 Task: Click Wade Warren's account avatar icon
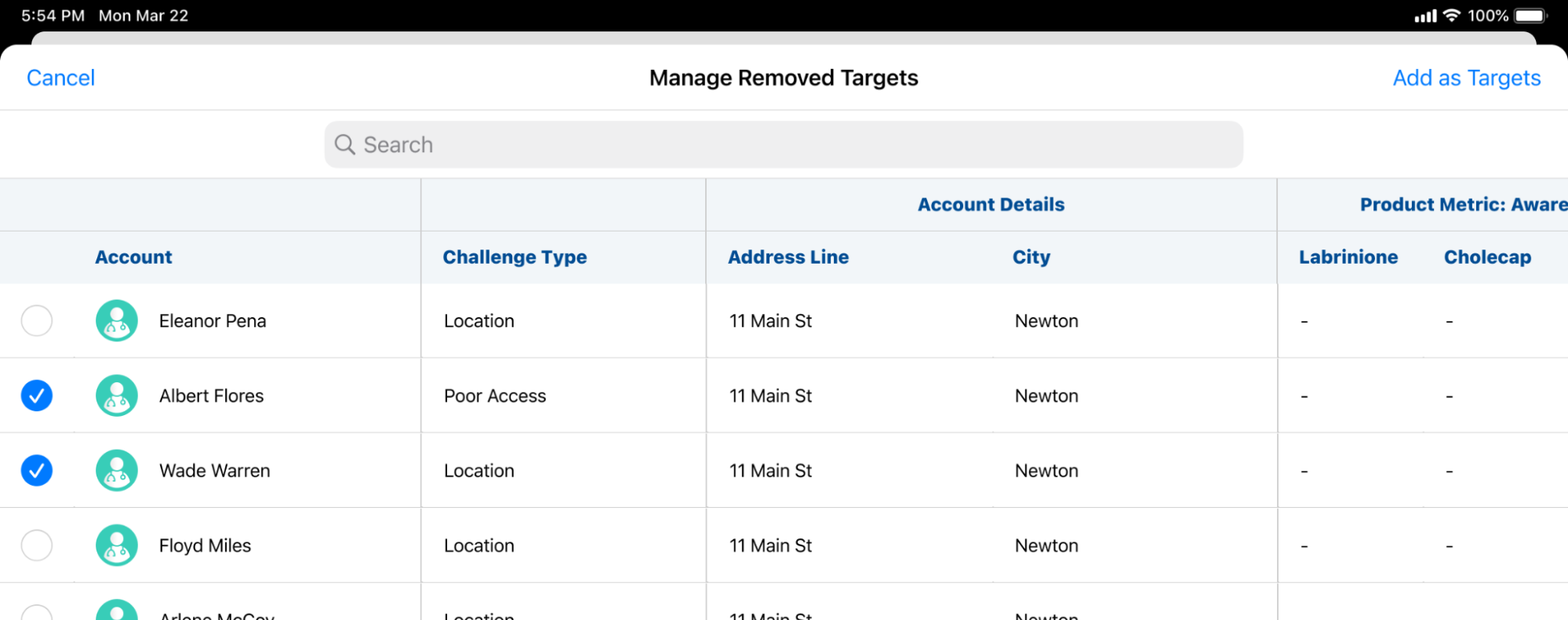pos(117,471)
